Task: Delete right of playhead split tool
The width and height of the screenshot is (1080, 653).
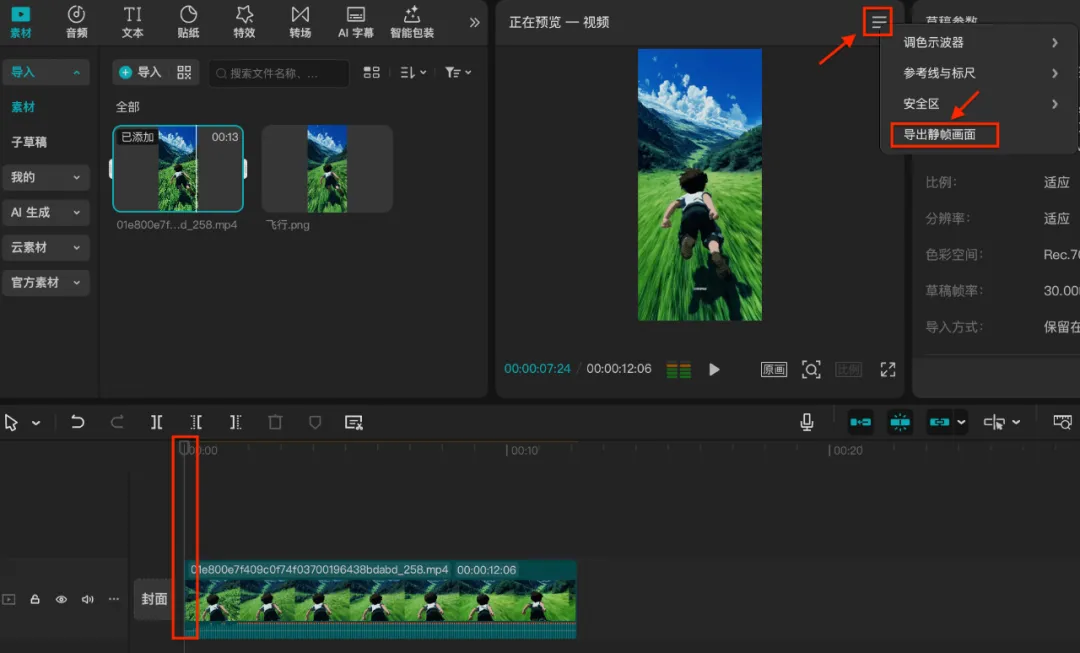Action: [x=236, y=422]
